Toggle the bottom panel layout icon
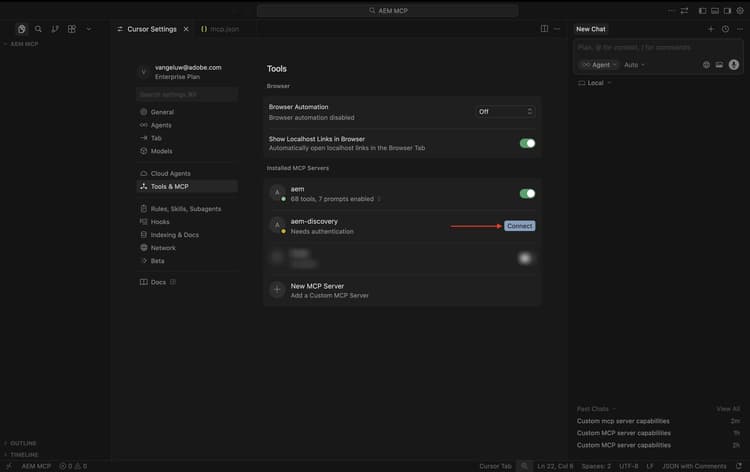The height and width of the screenshot is (472, 750). coord(715,11)
